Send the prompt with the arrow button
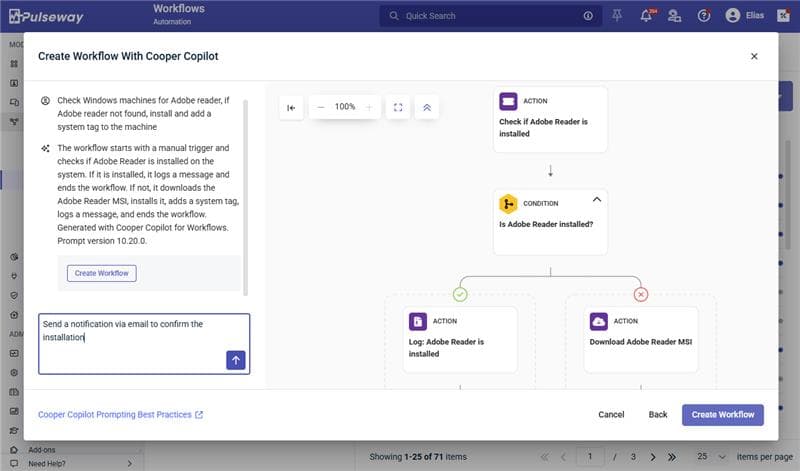800x471 pixels. [x=236, y=360]
